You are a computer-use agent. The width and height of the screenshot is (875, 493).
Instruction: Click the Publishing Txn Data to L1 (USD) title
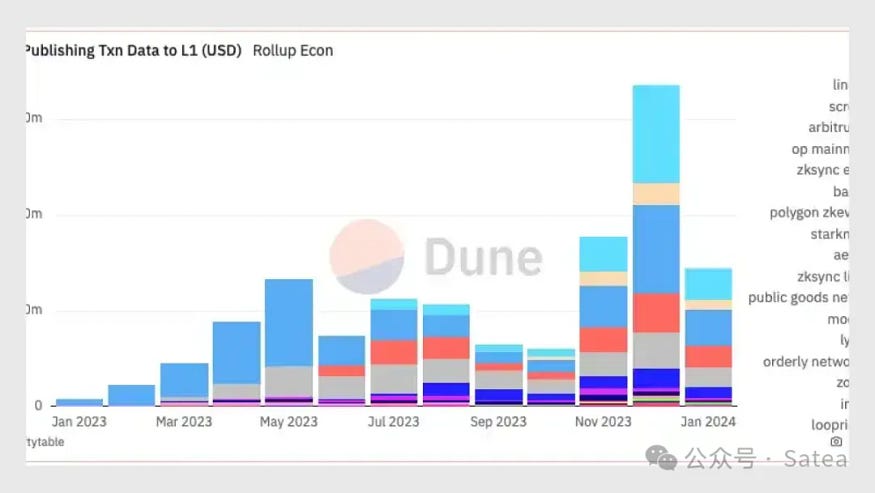[x=134, y=51]
